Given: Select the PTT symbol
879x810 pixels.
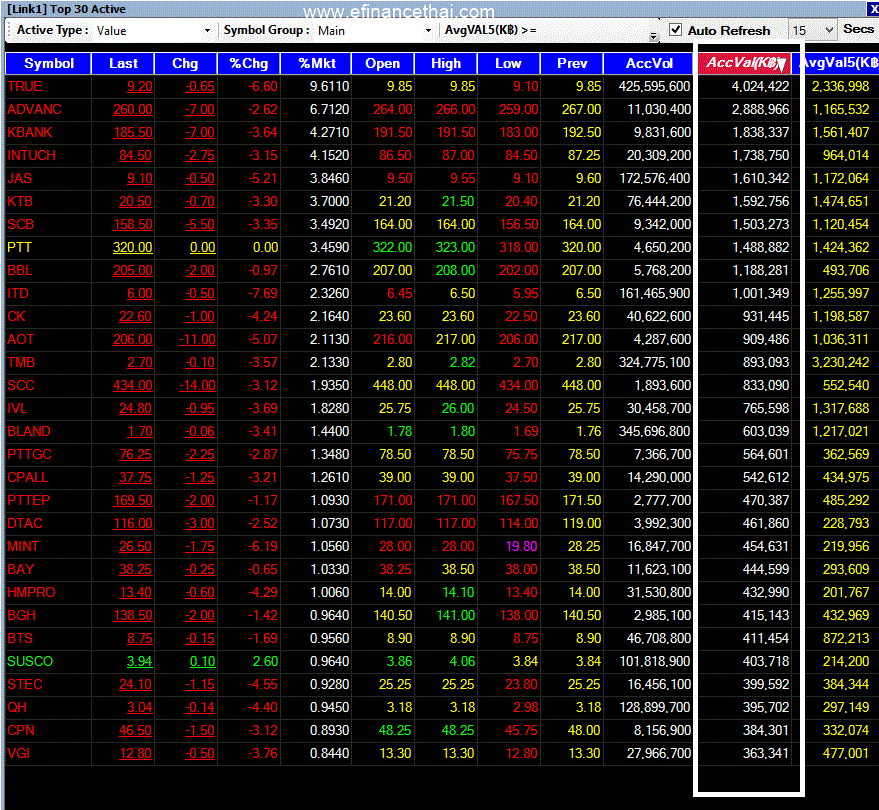Looking at the screenshot, I should pos(20,247).
